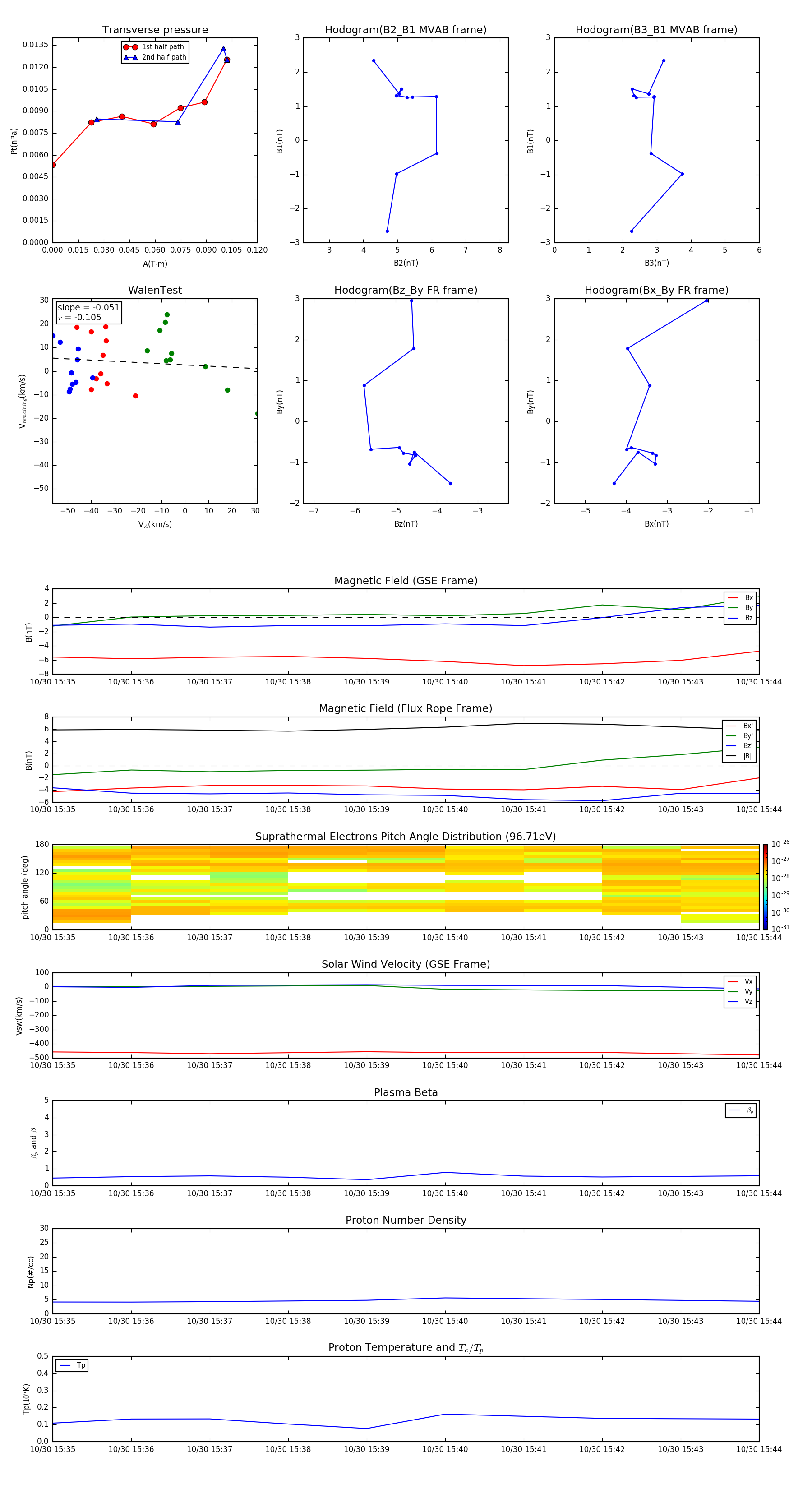Click '2nd half path' legend entry
This screenshot has height=1489, width=812.
(x=154, y=57)
